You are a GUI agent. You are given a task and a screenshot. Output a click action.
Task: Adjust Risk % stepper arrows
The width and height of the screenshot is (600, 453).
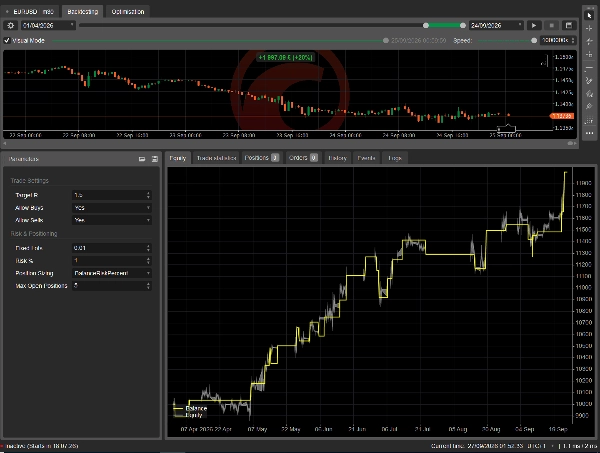click(148, 261)
